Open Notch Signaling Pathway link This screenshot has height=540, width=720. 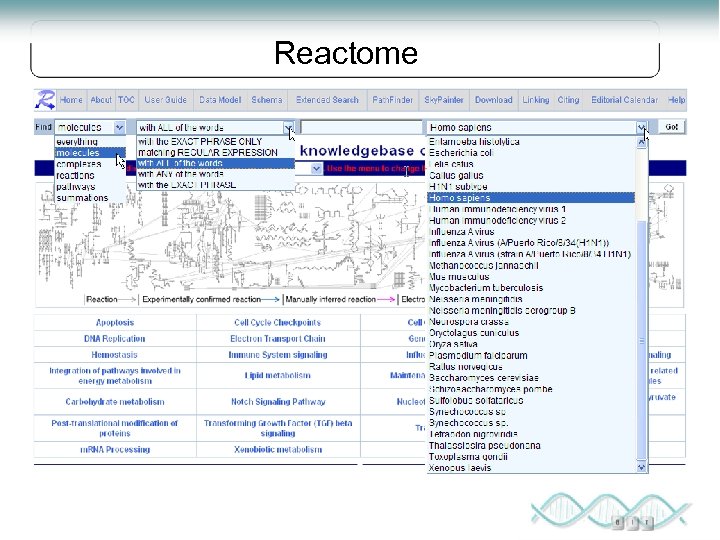click(x=278, y=402)
